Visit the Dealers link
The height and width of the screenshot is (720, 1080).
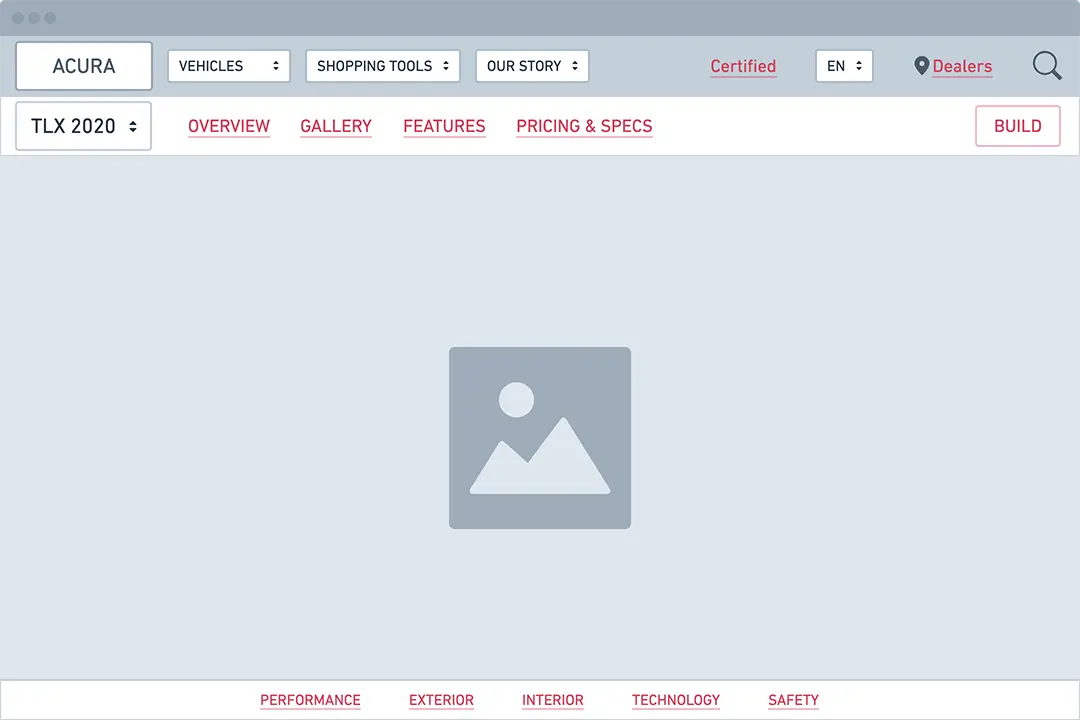(962, 66)
